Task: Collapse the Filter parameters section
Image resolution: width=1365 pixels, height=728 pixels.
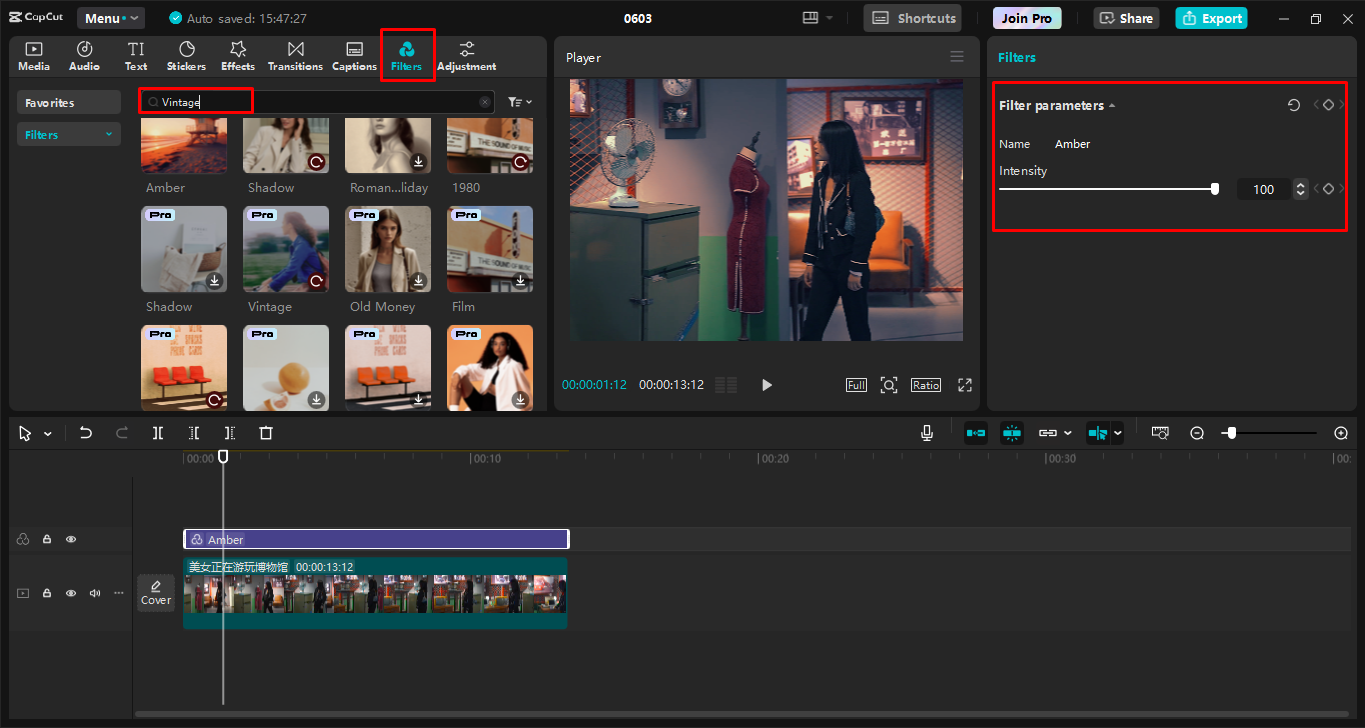Action: 1110,104
